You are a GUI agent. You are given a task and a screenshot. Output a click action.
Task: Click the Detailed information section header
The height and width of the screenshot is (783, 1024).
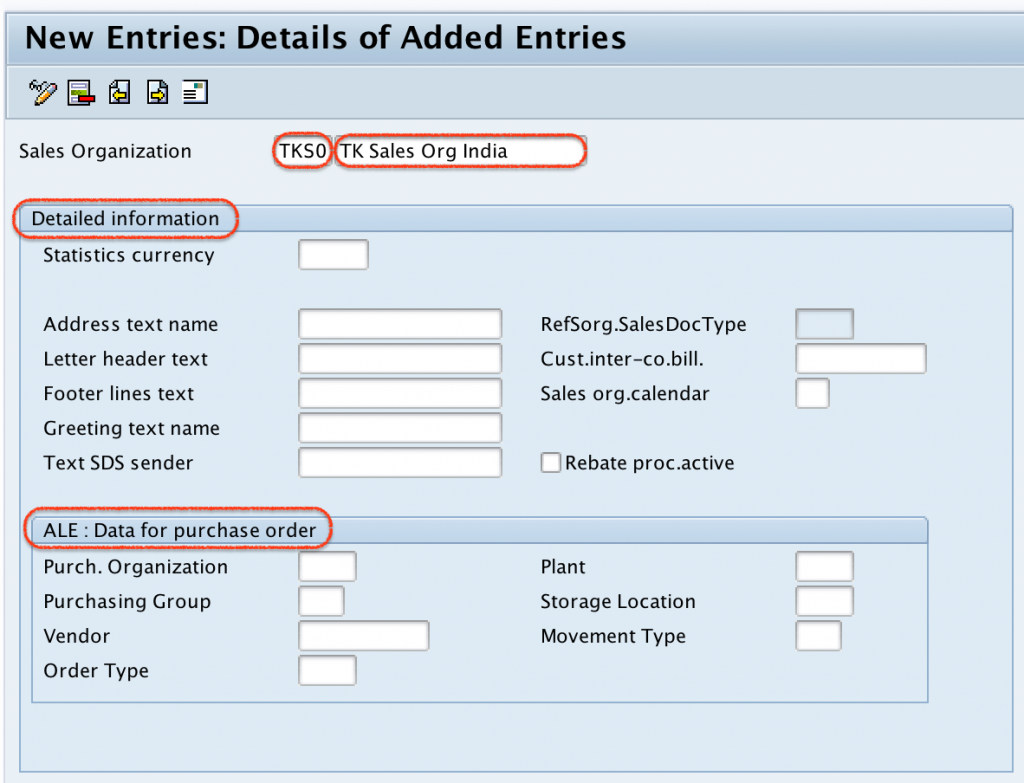coord(125,218)
